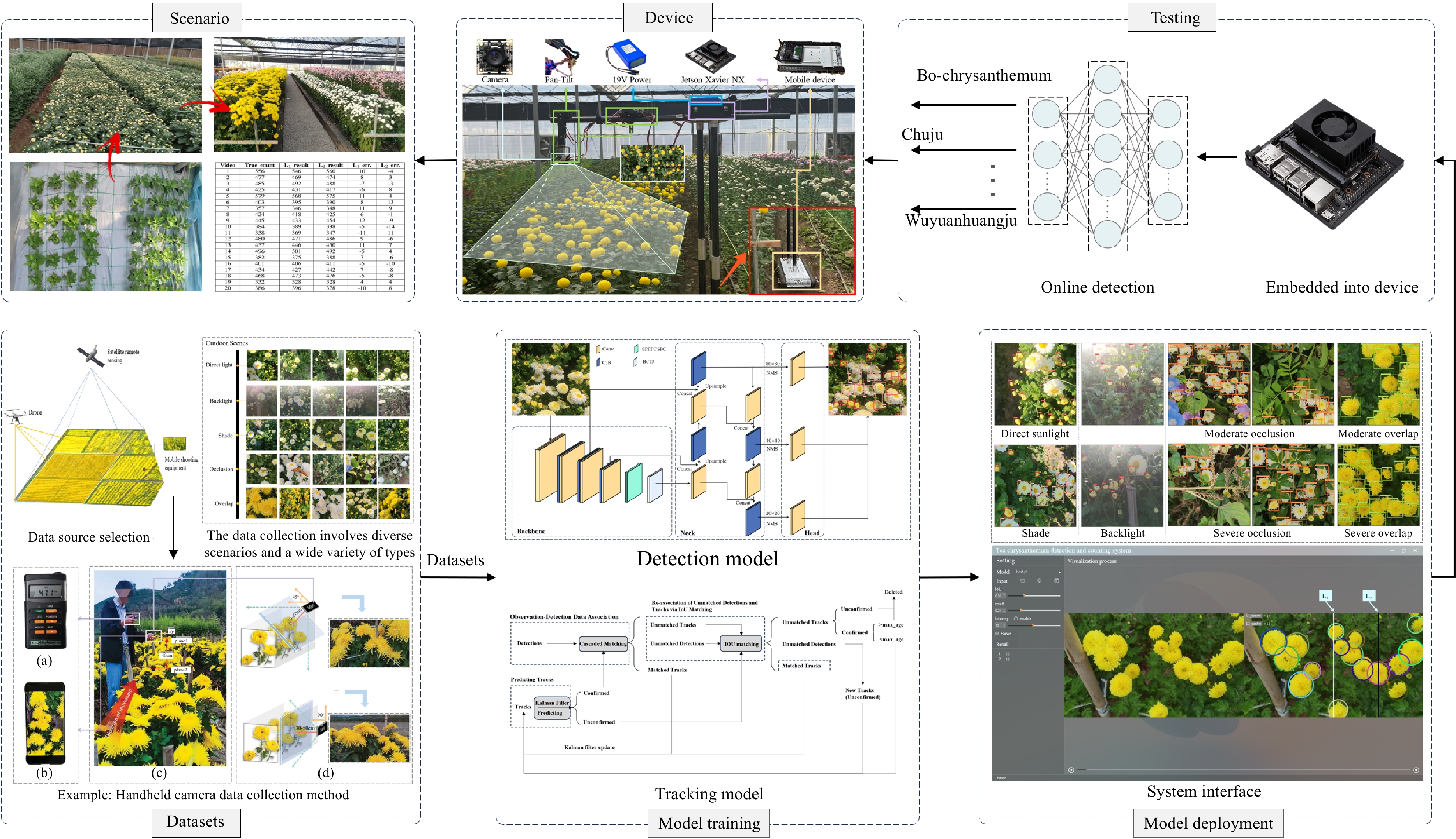Screen dimensions: 1456x839
Task: Click the IoU slider track
Action: pos(1034,596)
